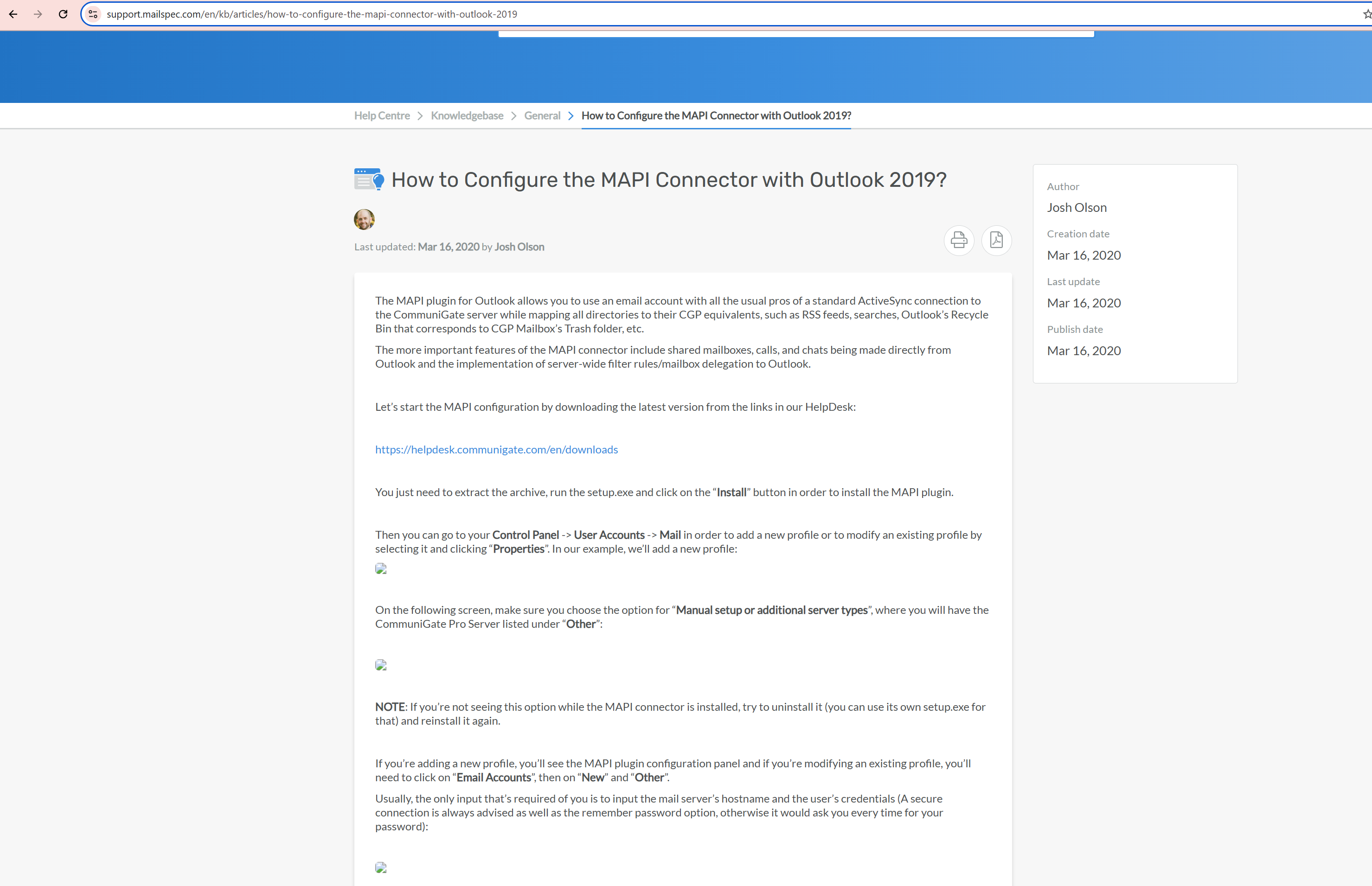This screenshot has width=1372, height=886.
Task: Download article as PDF icon
Action: 996,240
